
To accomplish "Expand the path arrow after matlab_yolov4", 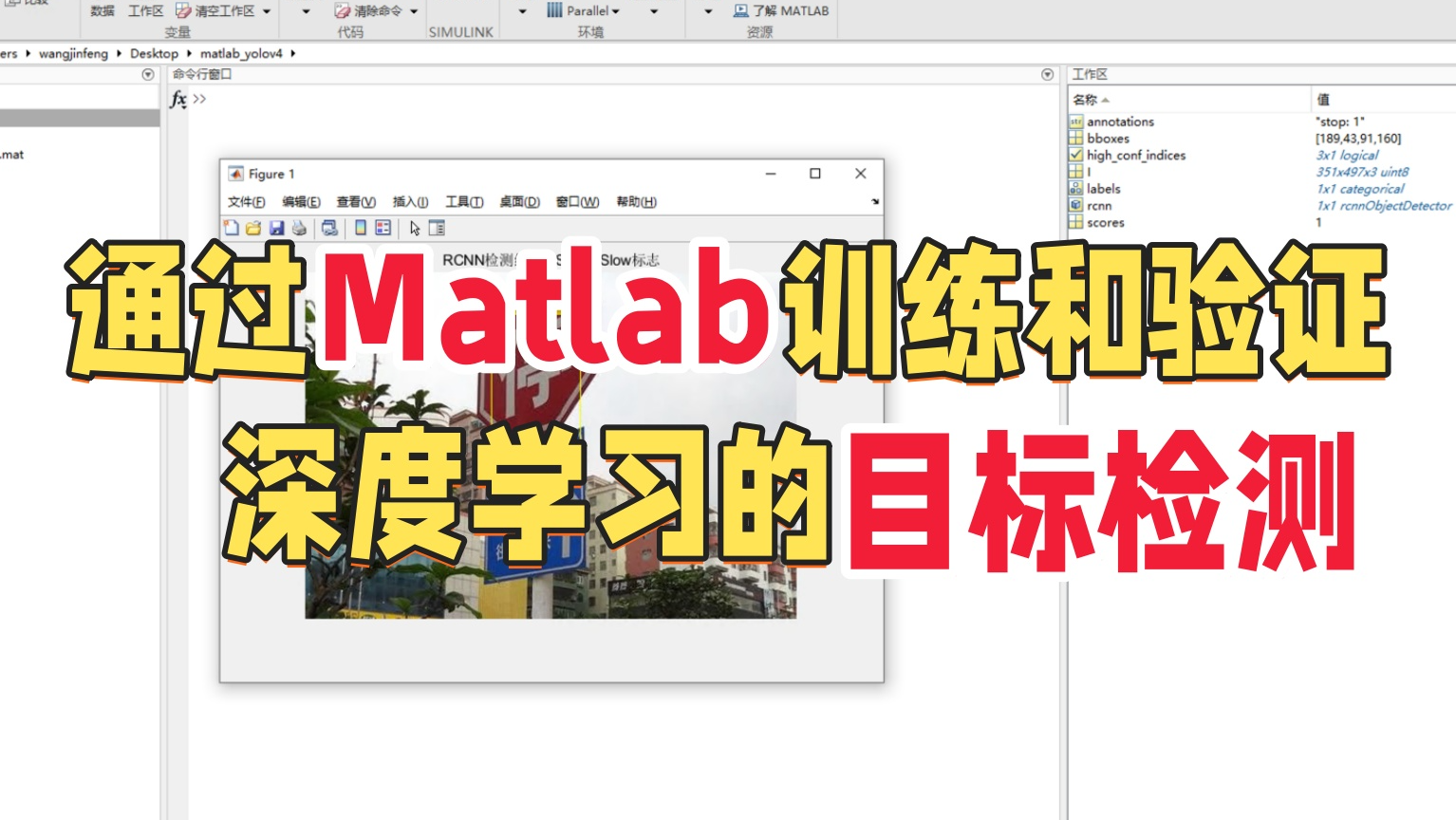I will click(293, 53).
